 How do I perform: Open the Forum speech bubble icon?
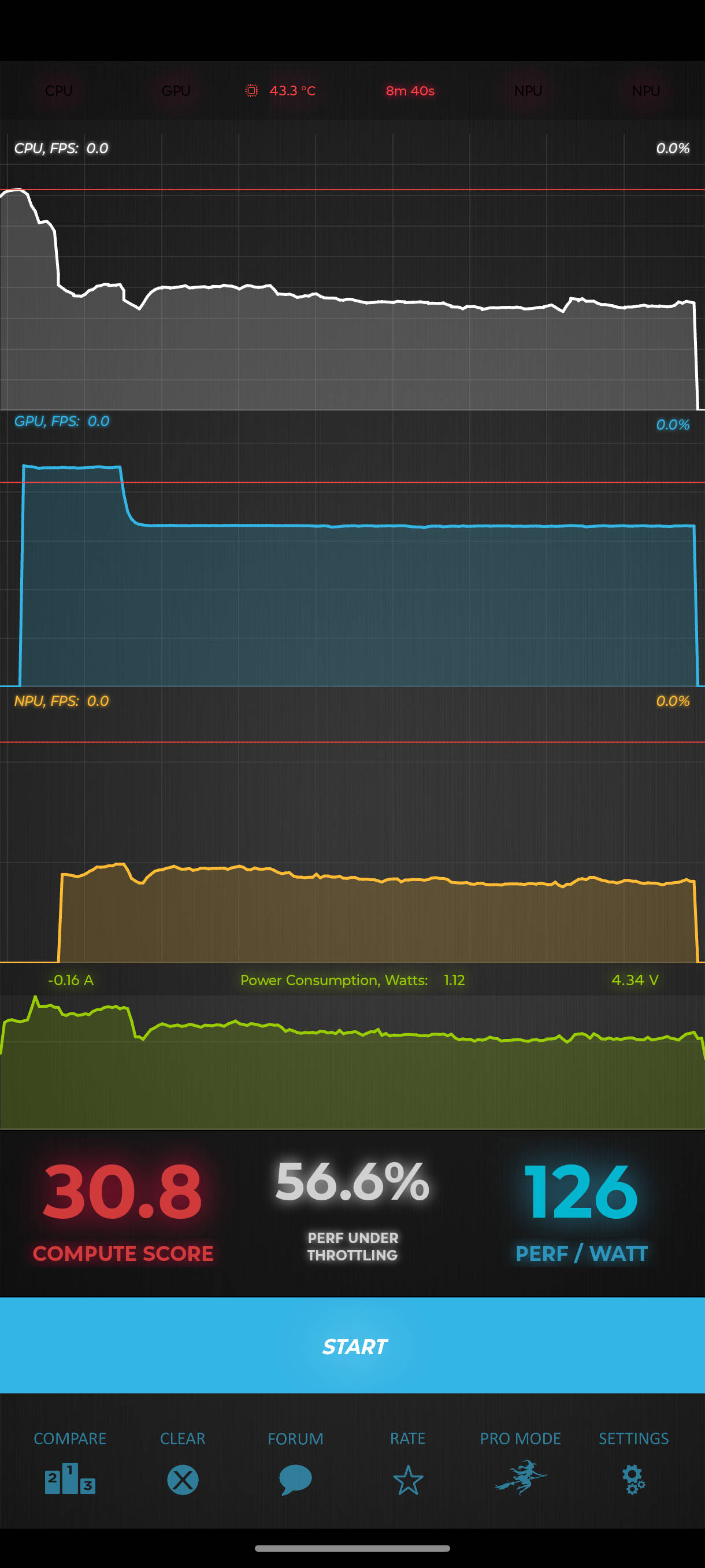(296, 1480)
